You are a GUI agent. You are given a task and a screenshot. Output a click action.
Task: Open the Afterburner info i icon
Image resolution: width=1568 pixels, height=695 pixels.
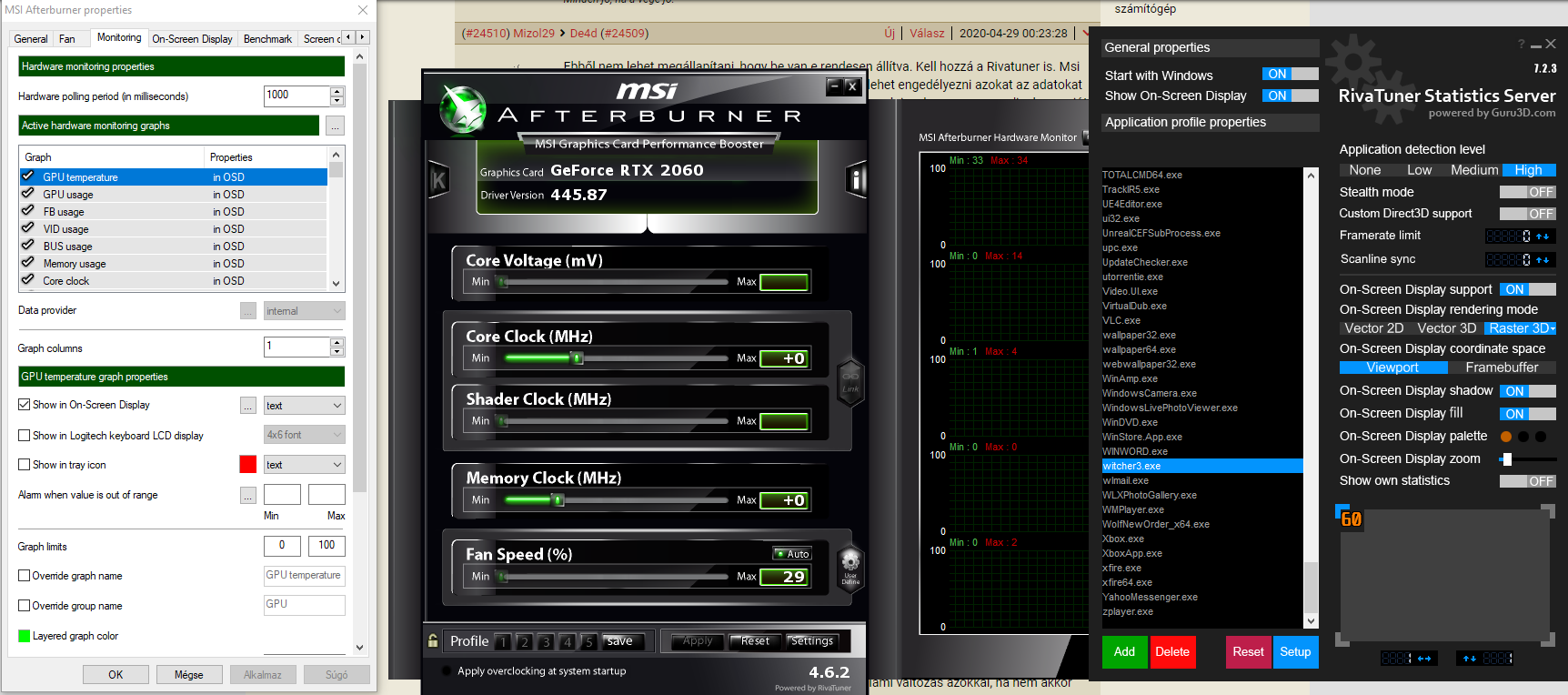pos(856,180)
